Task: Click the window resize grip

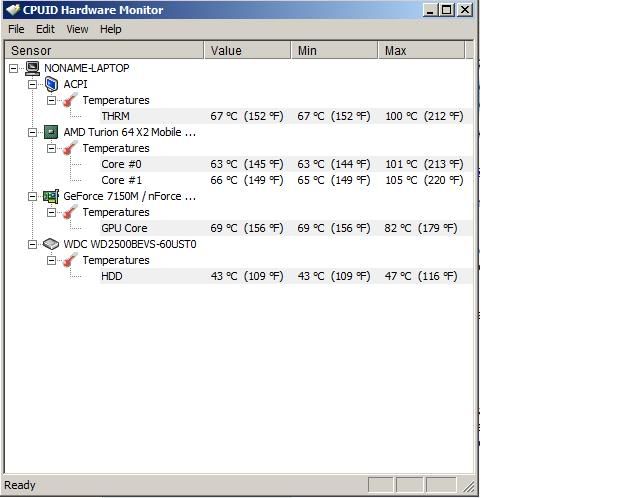Action: pyautogui.click(x=469, y=486)
